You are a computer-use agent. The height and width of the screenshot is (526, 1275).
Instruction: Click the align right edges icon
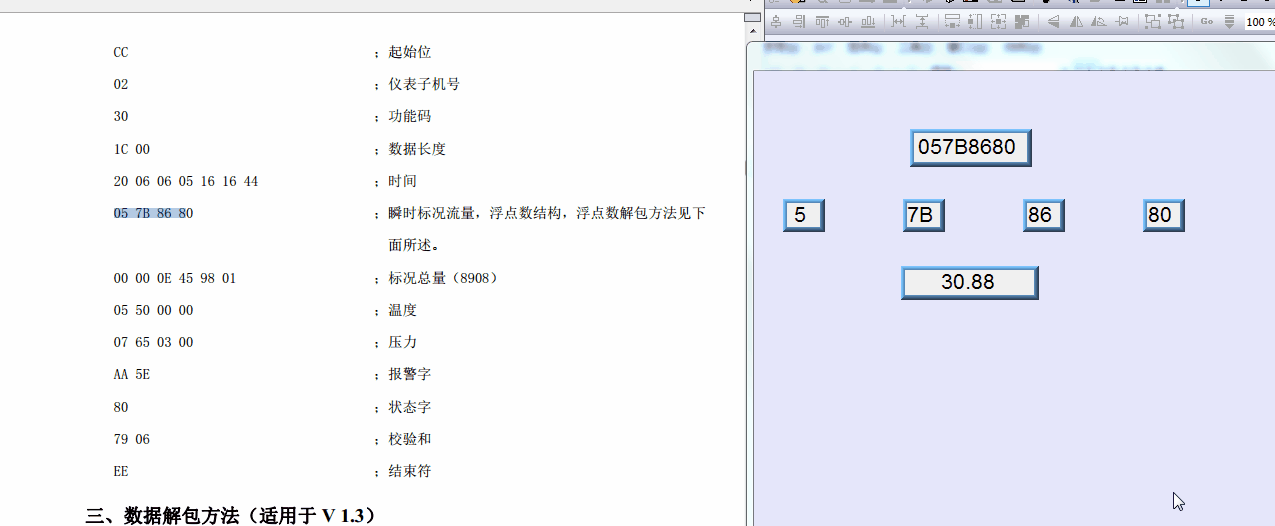(x=799, y=21)
